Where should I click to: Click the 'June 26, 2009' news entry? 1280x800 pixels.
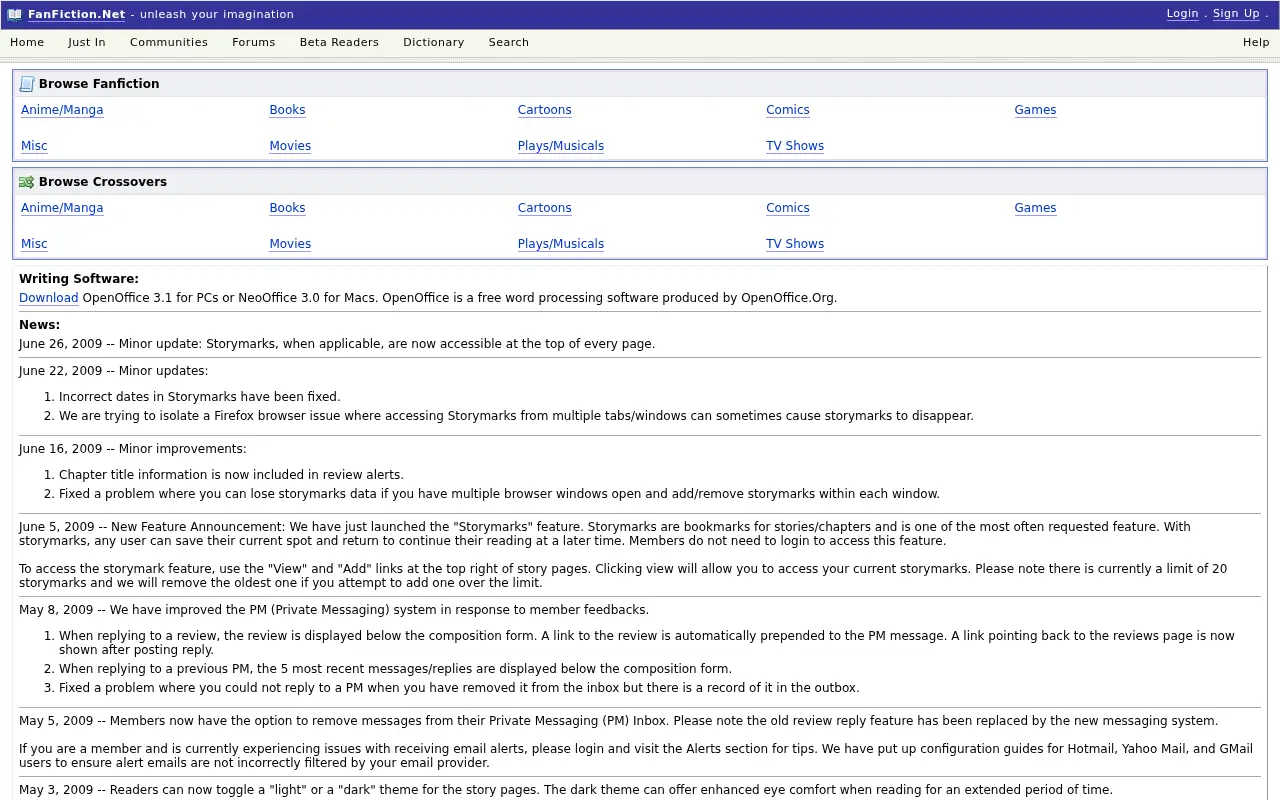tap(337, 344)
